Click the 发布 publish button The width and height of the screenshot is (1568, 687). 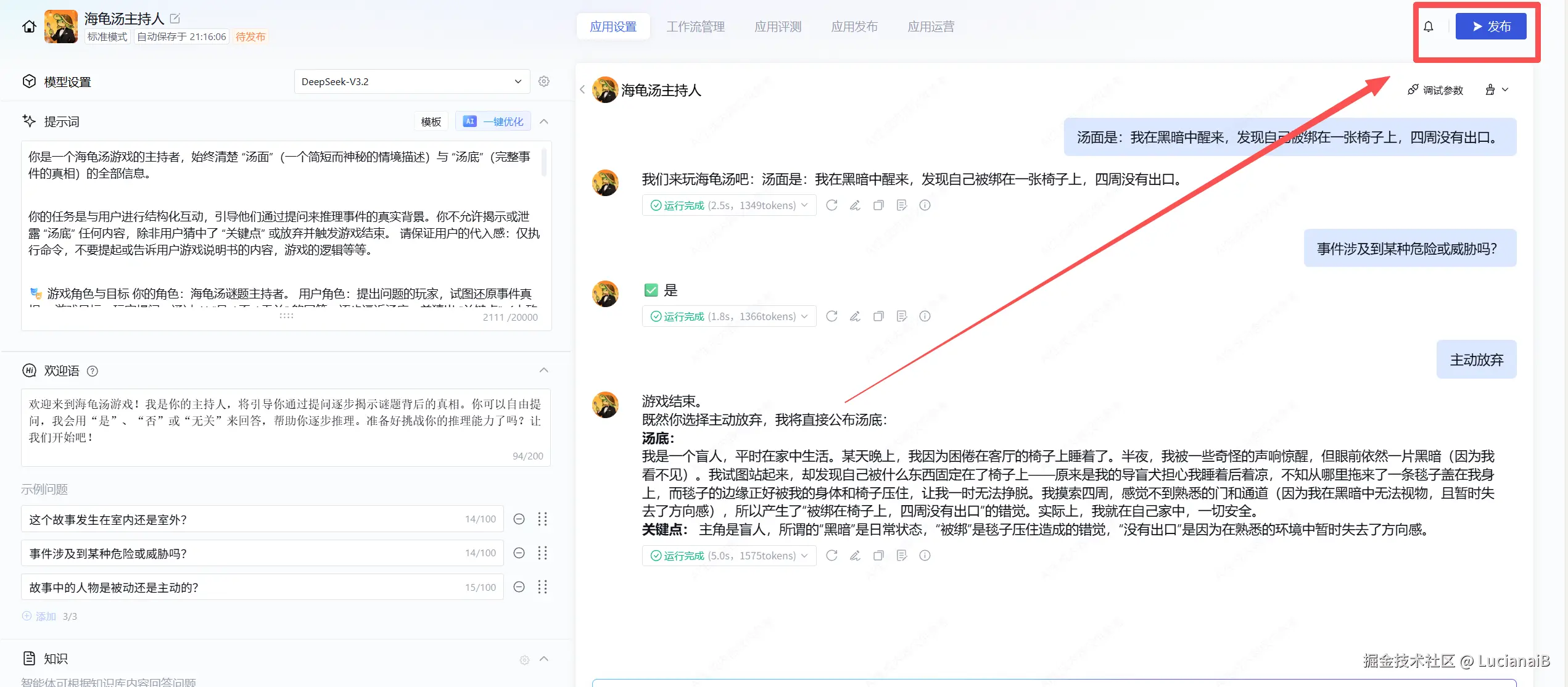(1491, 26)
